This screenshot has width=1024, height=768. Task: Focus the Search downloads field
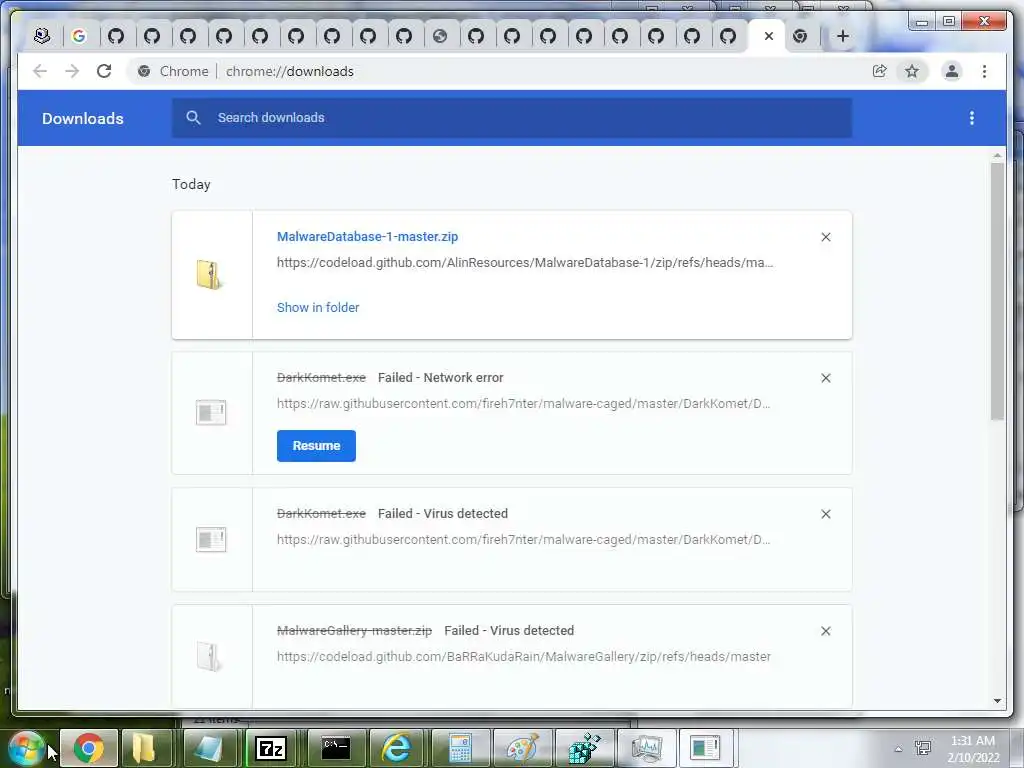(x=511, y=118)
